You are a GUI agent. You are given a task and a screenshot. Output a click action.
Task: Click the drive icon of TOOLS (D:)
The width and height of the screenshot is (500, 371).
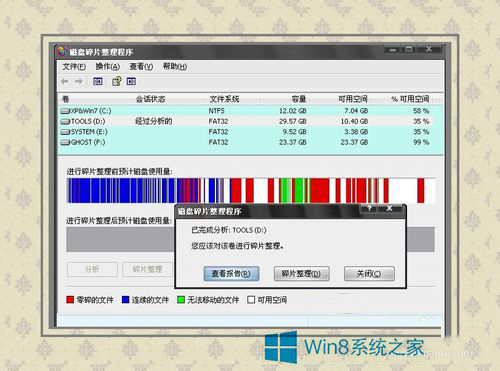65,121
